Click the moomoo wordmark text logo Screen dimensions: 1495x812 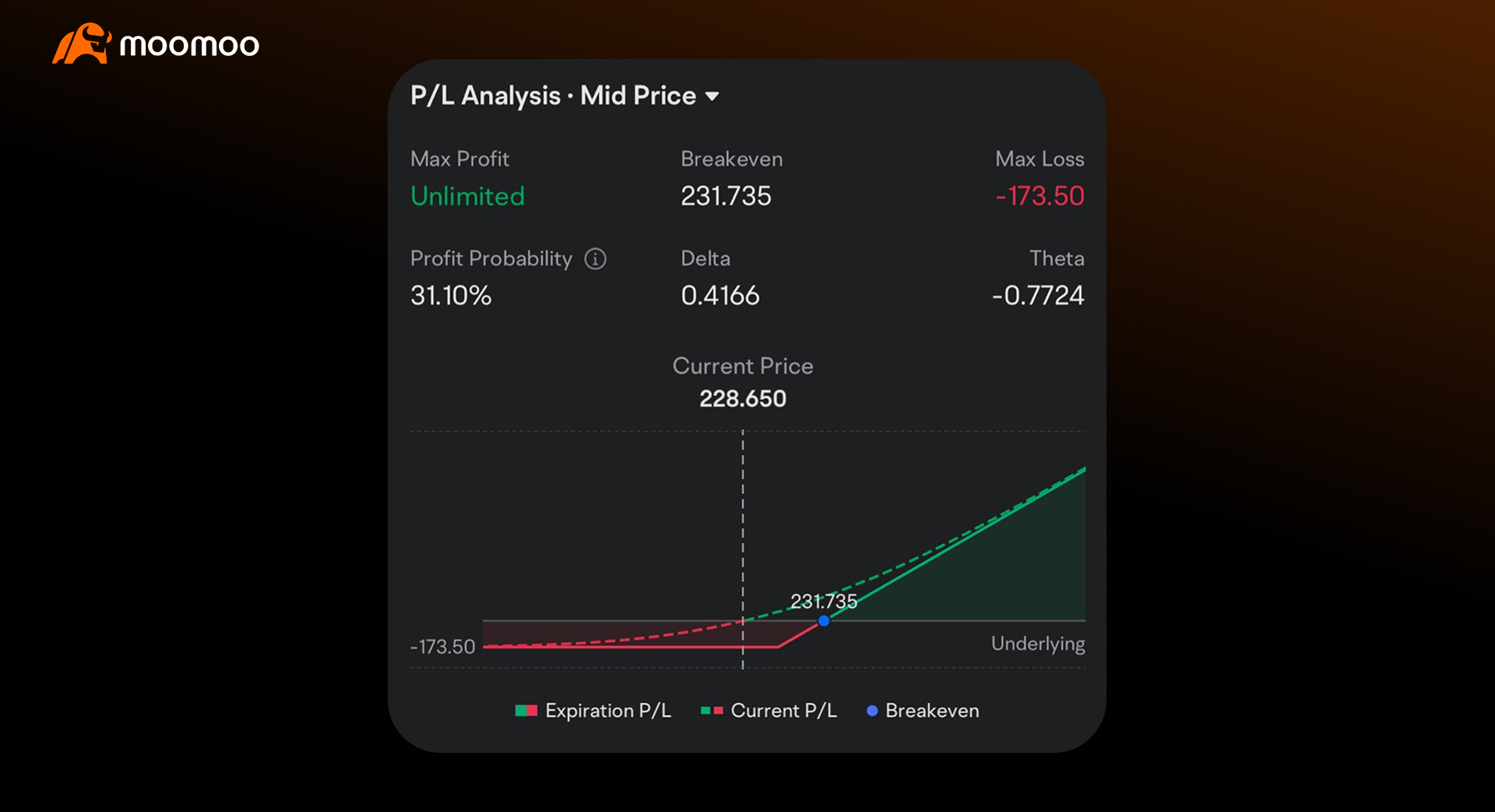coord(191,44)
